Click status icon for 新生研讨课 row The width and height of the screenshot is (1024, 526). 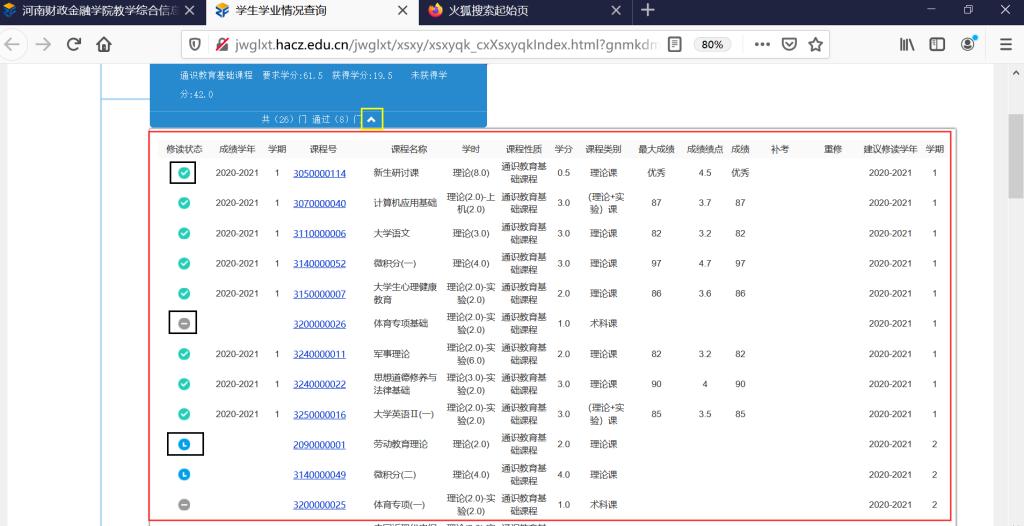pyautogui.click(x=184, y=173)
